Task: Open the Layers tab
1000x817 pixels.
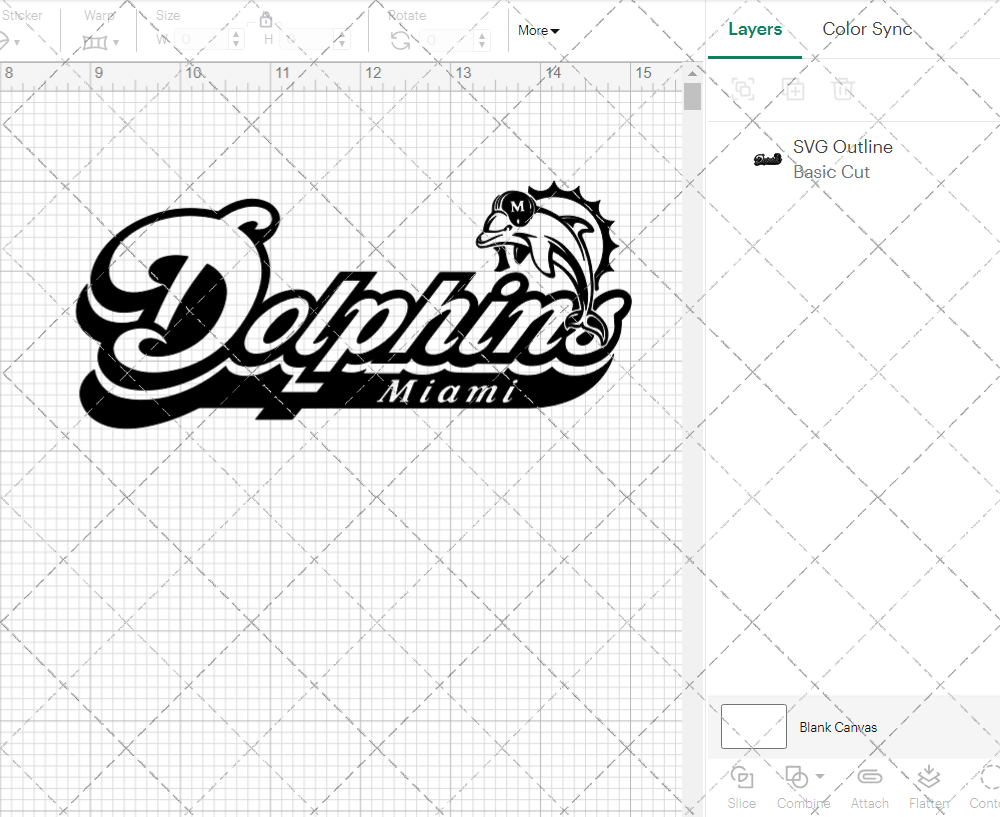Action: pos(755,29)
